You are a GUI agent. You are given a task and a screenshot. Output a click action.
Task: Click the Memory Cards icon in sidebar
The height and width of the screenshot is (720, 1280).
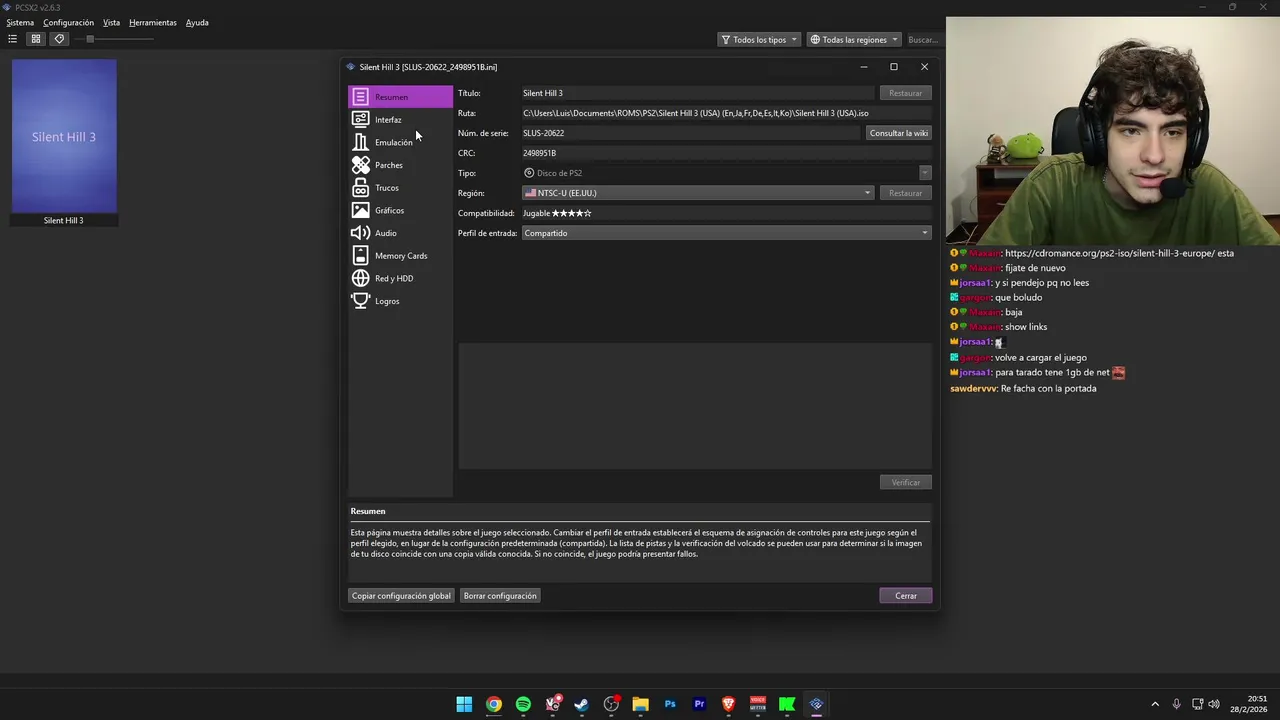360,256
